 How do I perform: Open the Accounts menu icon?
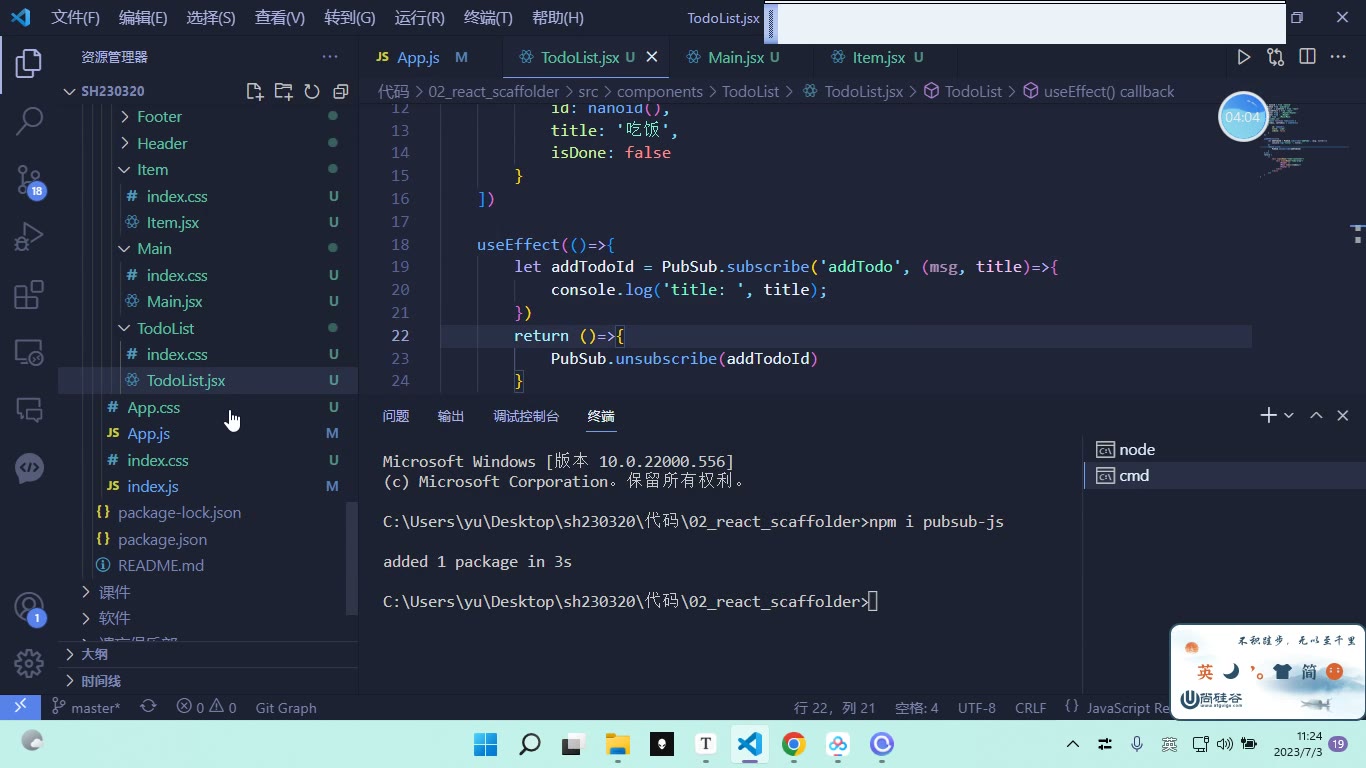[x=29, y=606]
